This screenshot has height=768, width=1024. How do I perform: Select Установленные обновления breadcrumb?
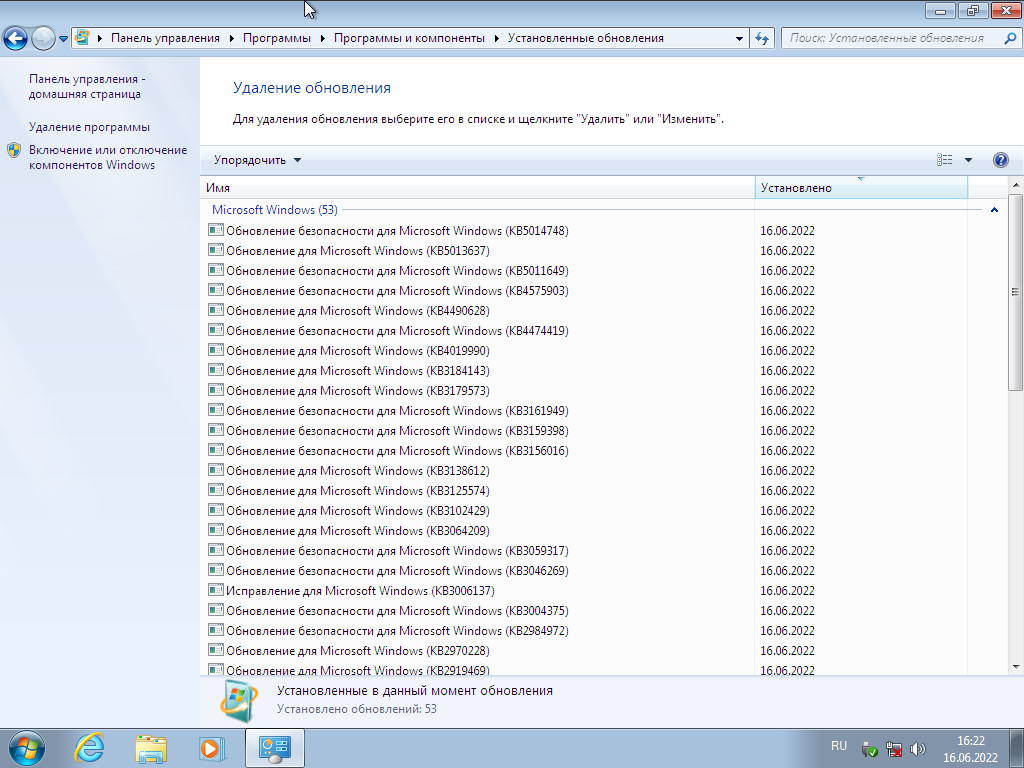click(586, 38)
